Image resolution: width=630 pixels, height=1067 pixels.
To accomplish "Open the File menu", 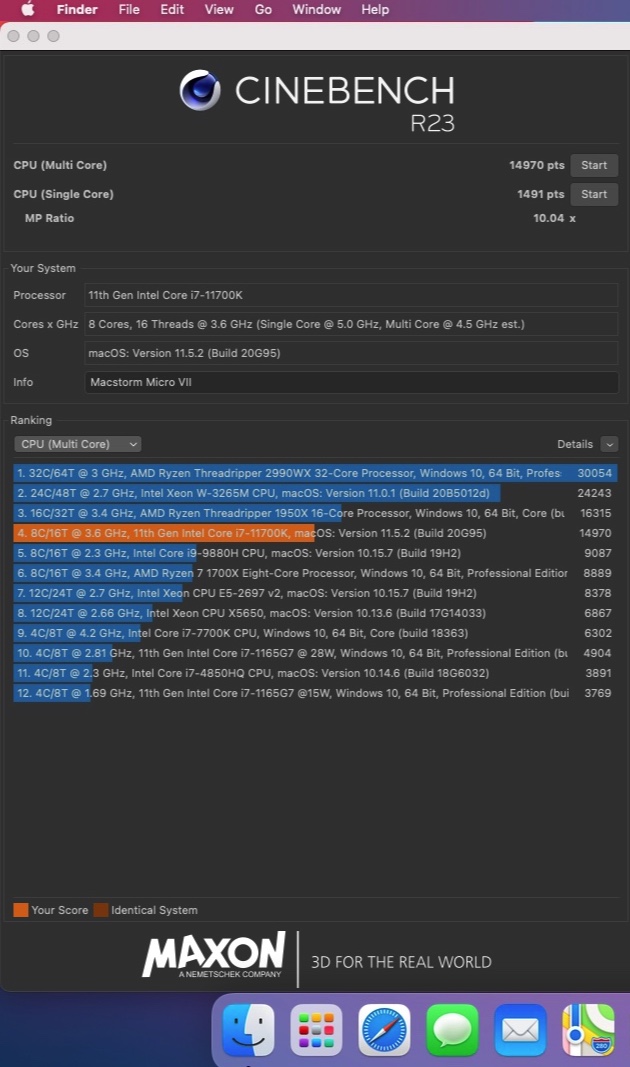I will click(129, 10).
